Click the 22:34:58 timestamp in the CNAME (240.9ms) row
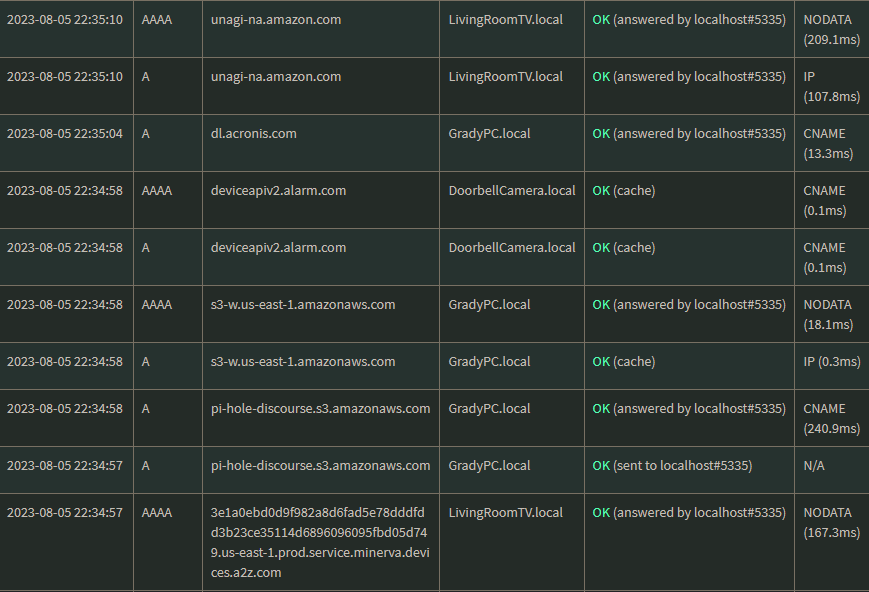Image resolution: width=869 pixels, height=592 pixels. click(65, 409)
